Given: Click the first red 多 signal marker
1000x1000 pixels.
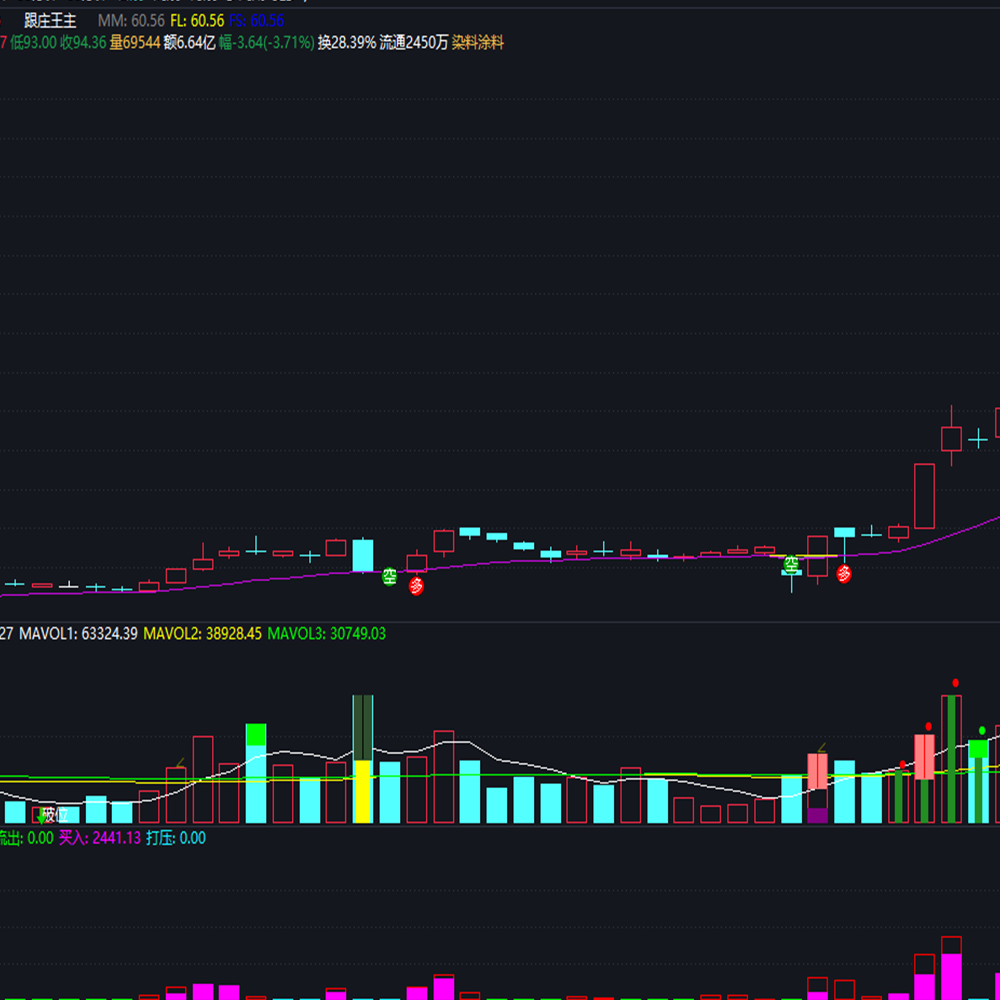Looking at the screenshot, I should click(x=416, y=585).
